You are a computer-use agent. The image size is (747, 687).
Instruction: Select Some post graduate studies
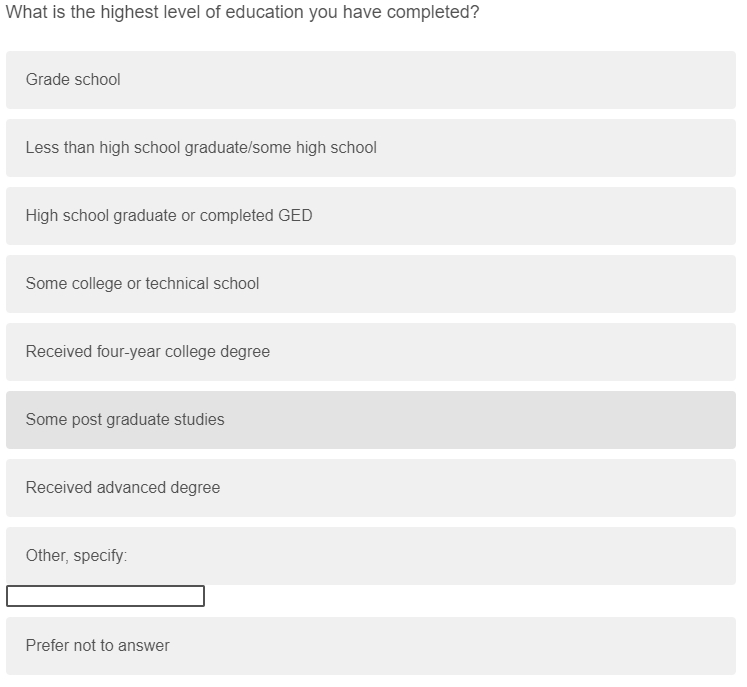tap(370, 420)
